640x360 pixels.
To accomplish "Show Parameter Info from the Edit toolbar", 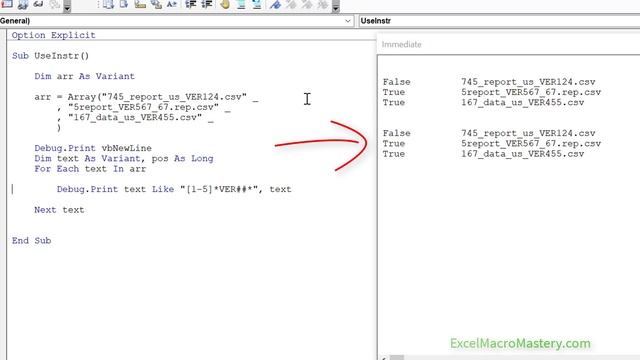I will coord(156,4).
